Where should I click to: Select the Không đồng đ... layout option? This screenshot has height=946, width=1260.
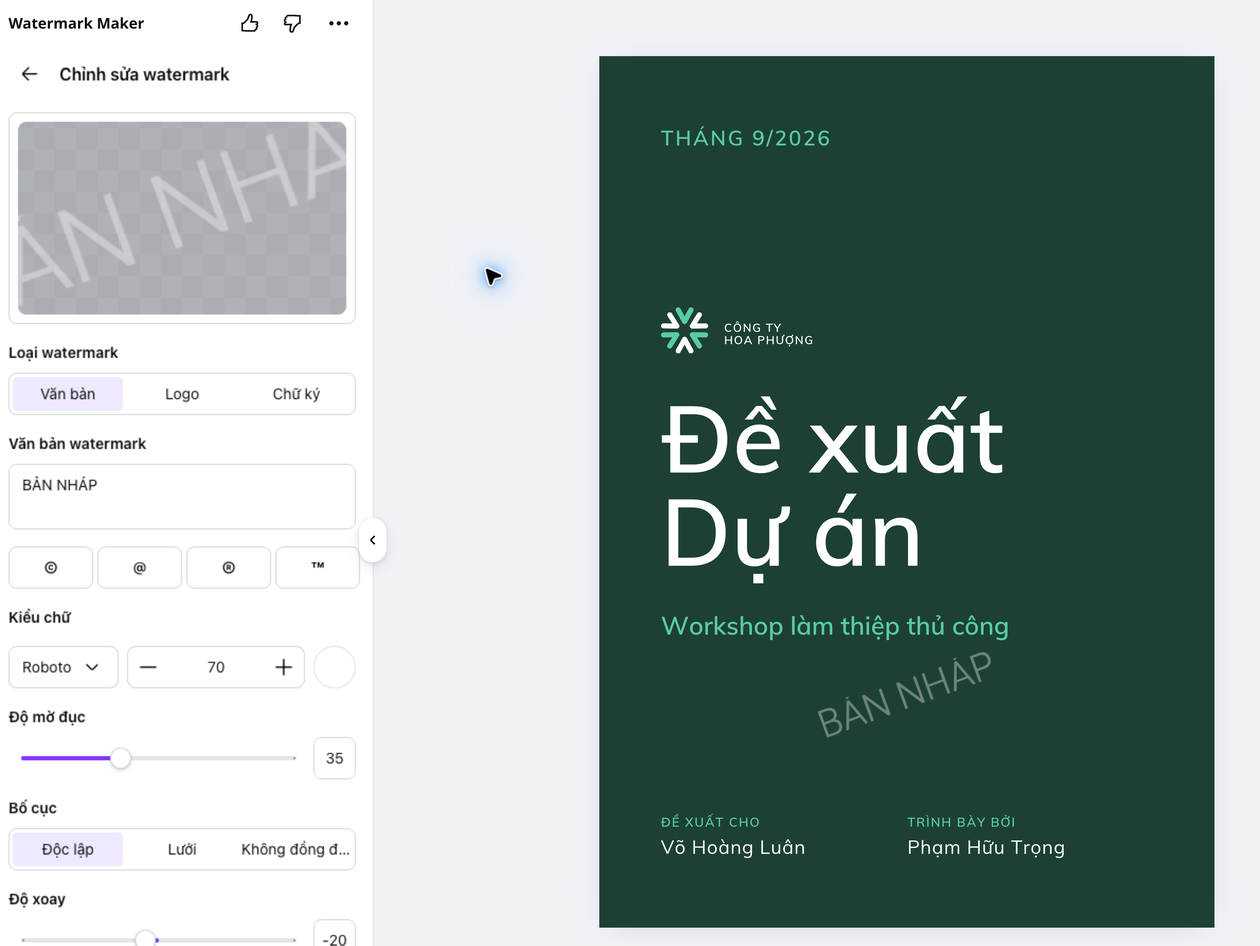pos(296,849)
